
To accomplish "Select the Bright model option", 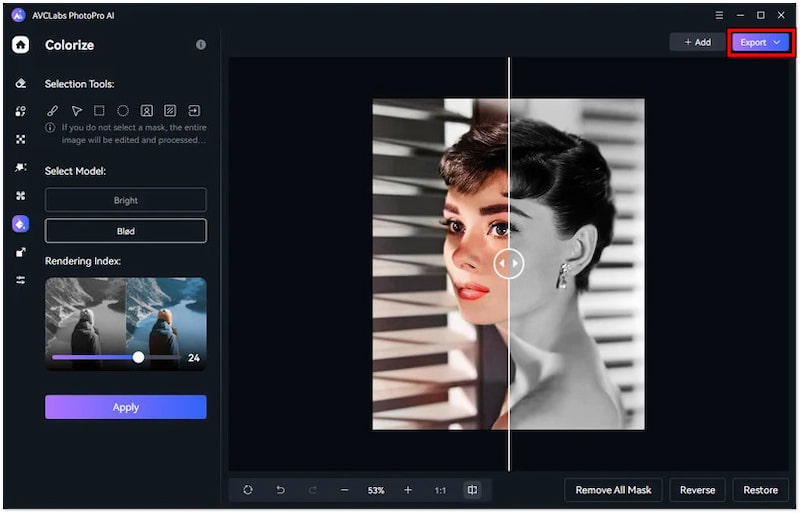I will (x=125, y=200).
